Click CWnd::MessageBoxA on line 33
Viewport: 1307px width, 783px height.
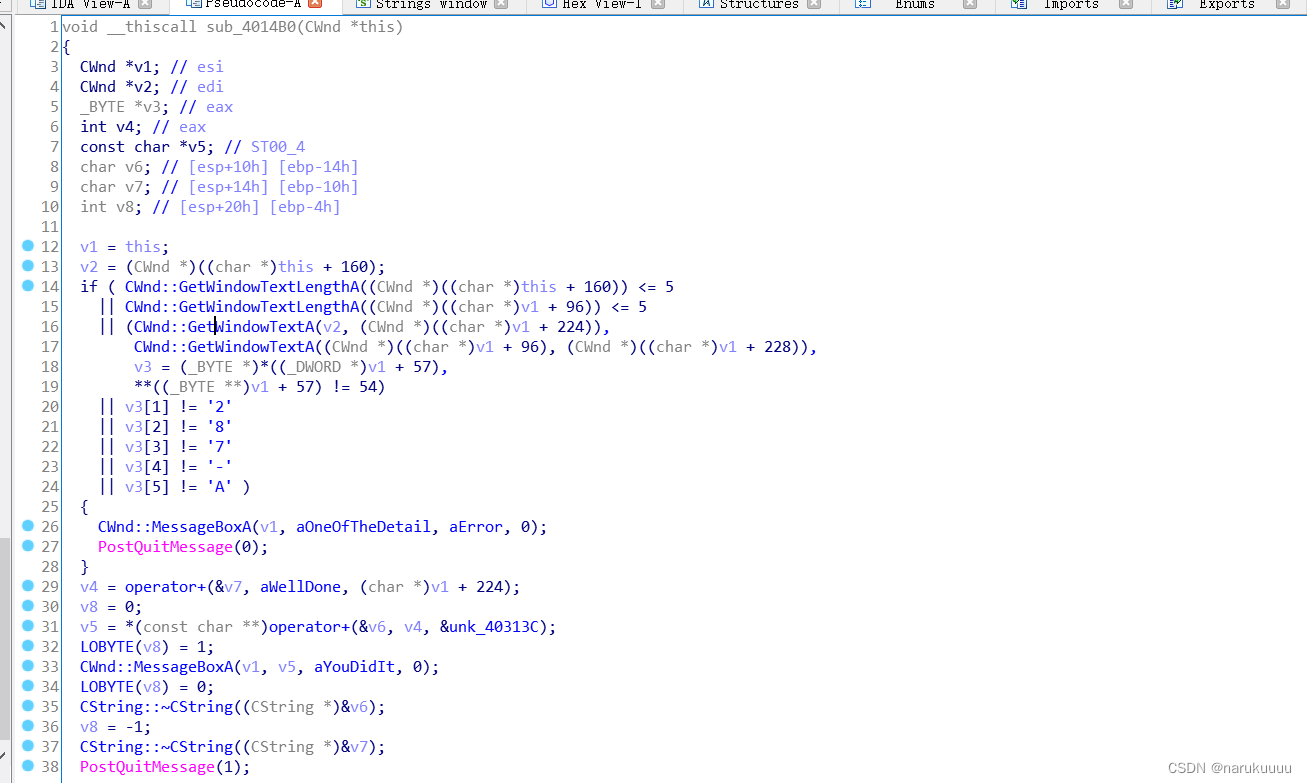click(157, 667)
